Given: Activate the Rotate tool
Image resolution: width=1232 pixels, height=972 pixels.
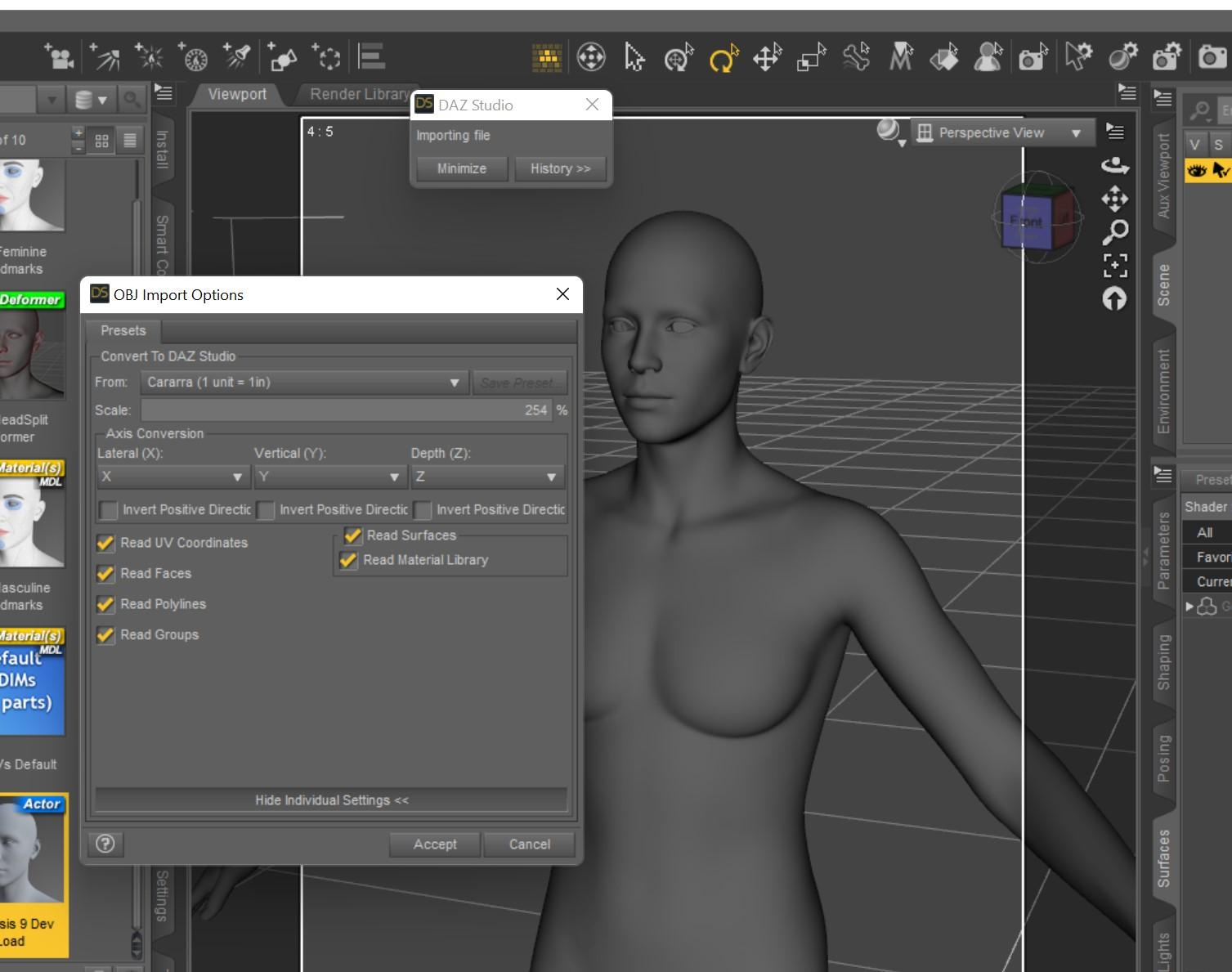Looking at the screenshot, I should pos(723,58).
